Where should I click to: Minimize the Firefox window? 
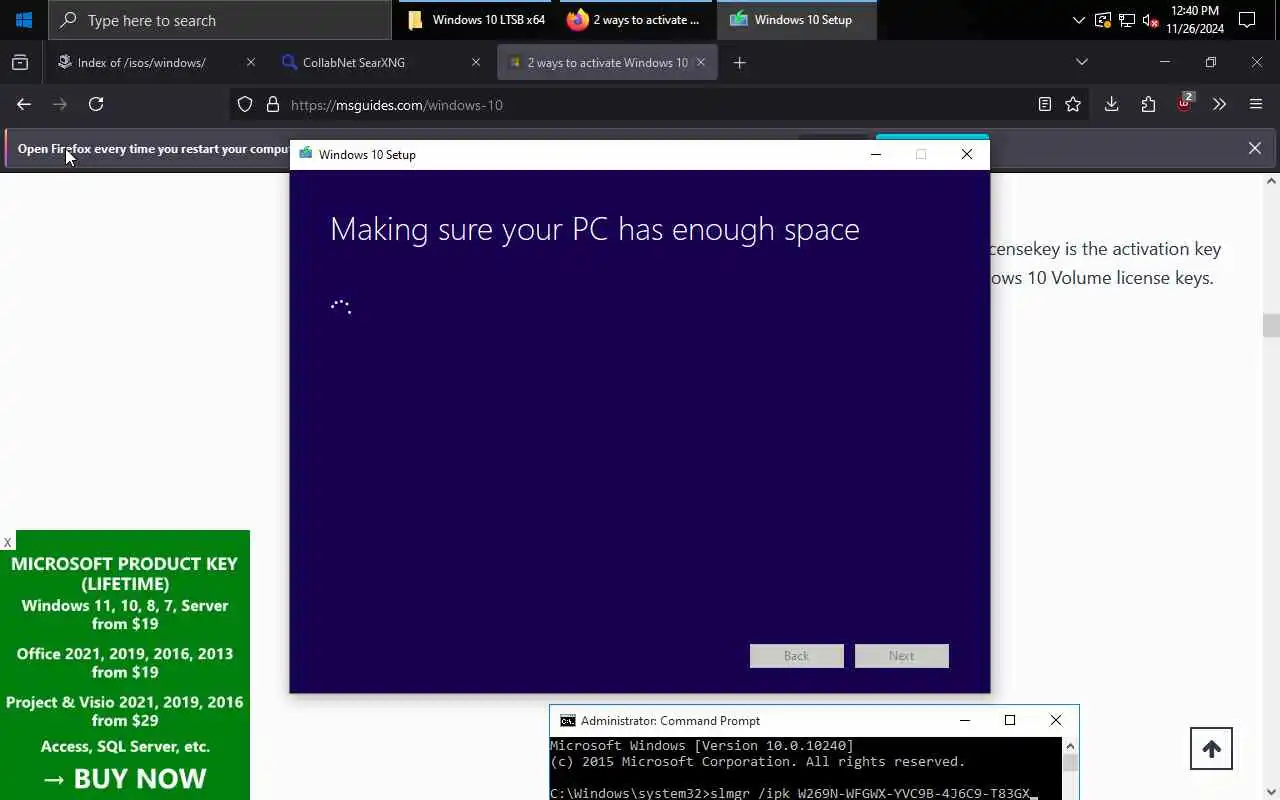(x=1164, y=62)
